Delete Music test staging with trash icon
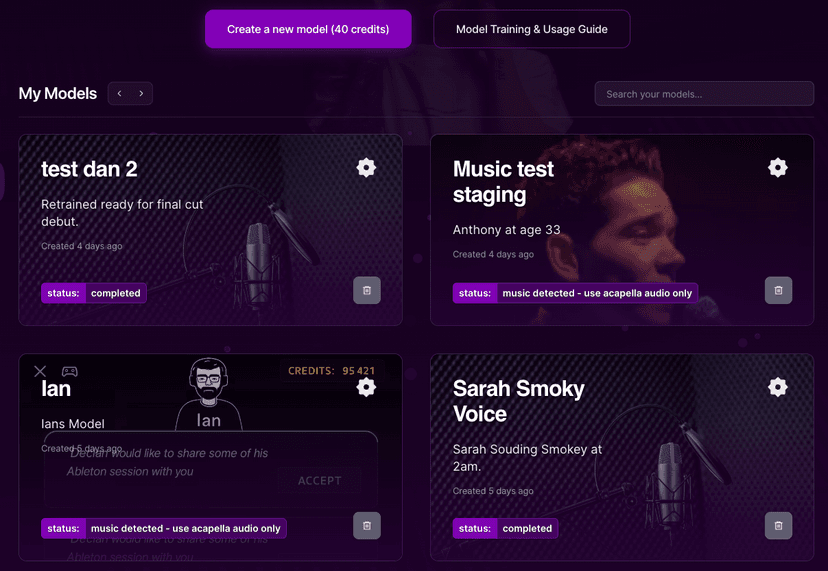 778,290
